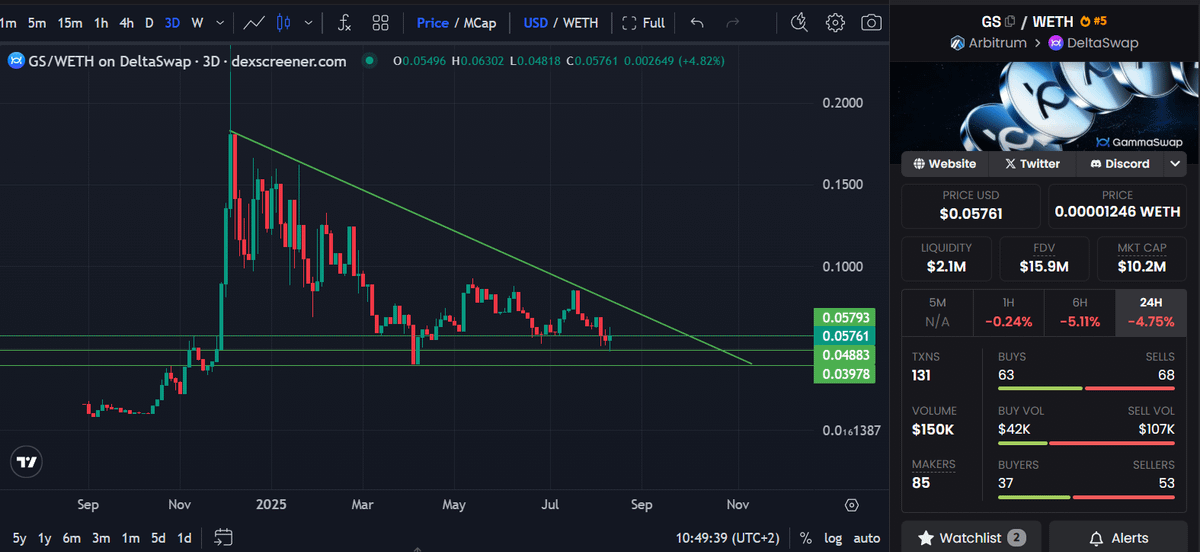
Task: Add pair to Watchlist
Action: [x=971, y=537]
